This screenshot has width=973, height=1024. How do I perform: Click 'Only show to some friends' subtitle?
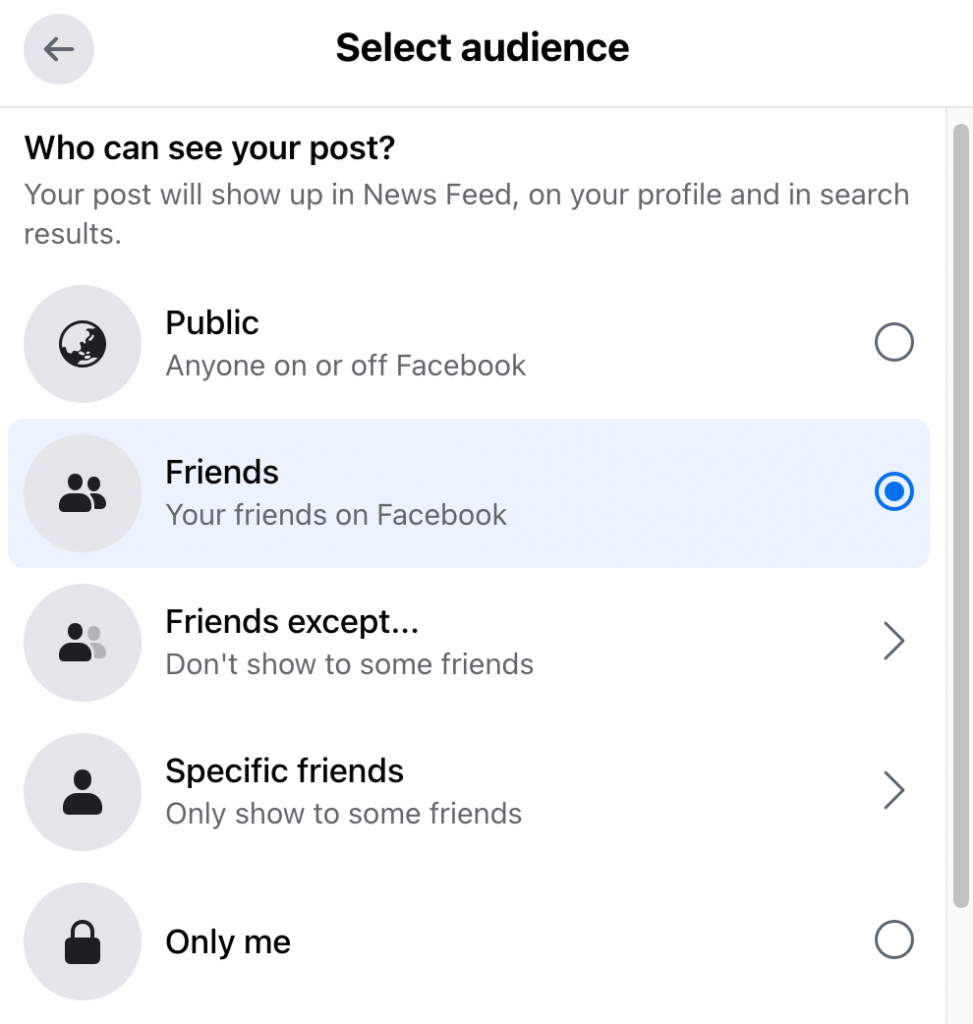click(343, 814)
